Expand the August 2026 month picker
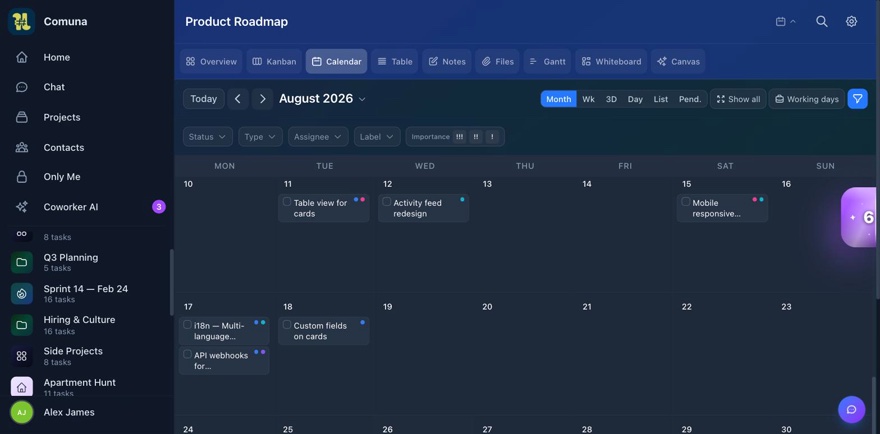Viewport: 880px width, 434px height. pyautogui.click(x=322, y=99)
